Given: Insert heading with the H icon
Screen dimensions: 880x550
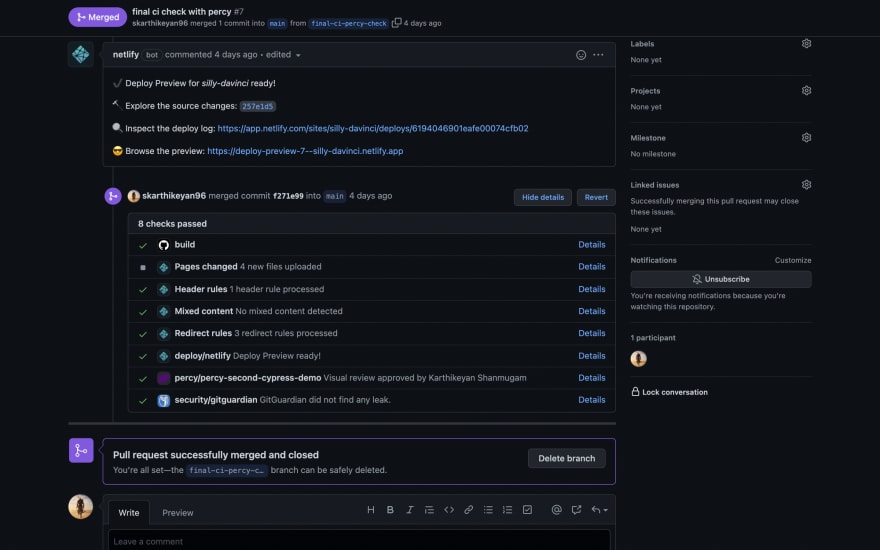Looking at the screenshot, I should 370,510.
